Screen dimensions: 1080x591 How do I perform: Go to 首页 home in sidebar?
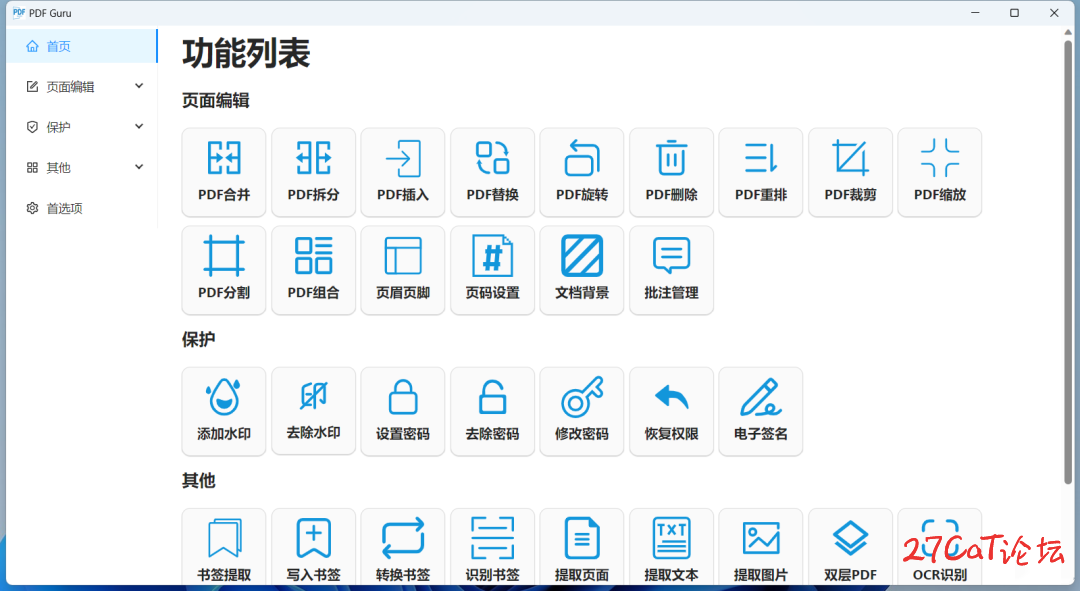[x=82, y=46]
